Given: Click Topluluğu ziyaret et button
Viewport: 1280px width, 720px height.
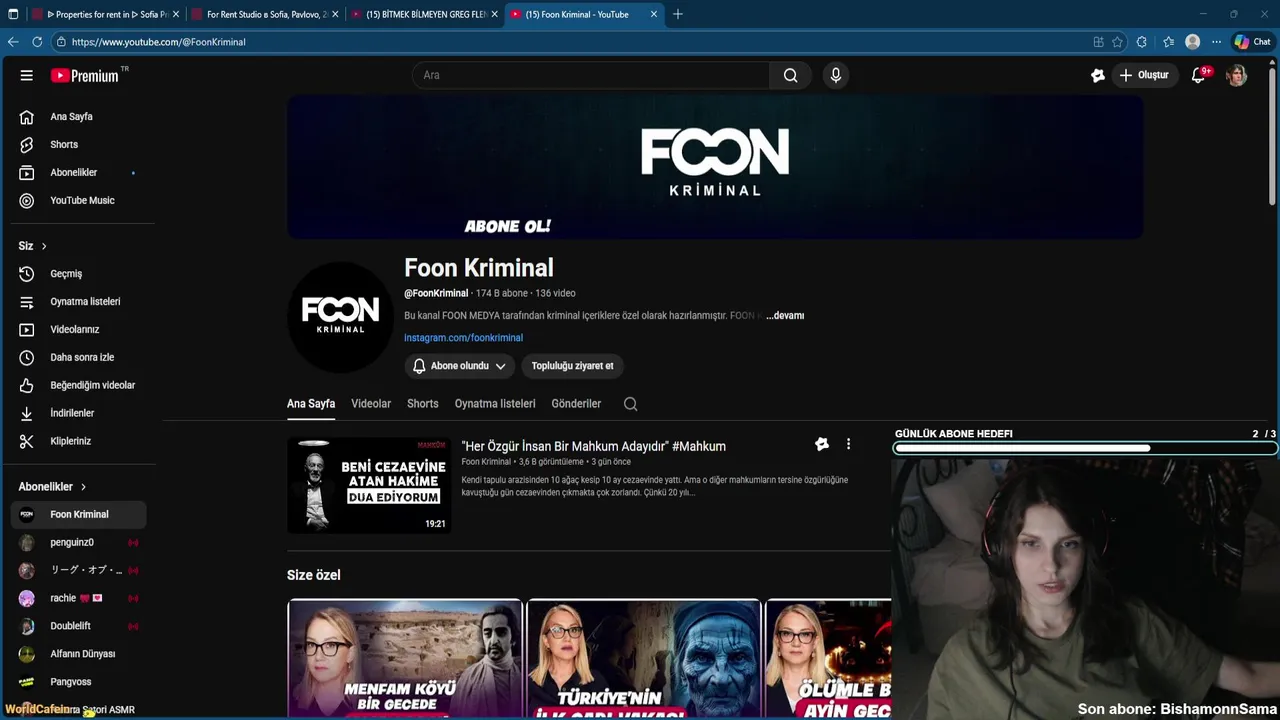Looking at the screenshot, I should point(573,366).
